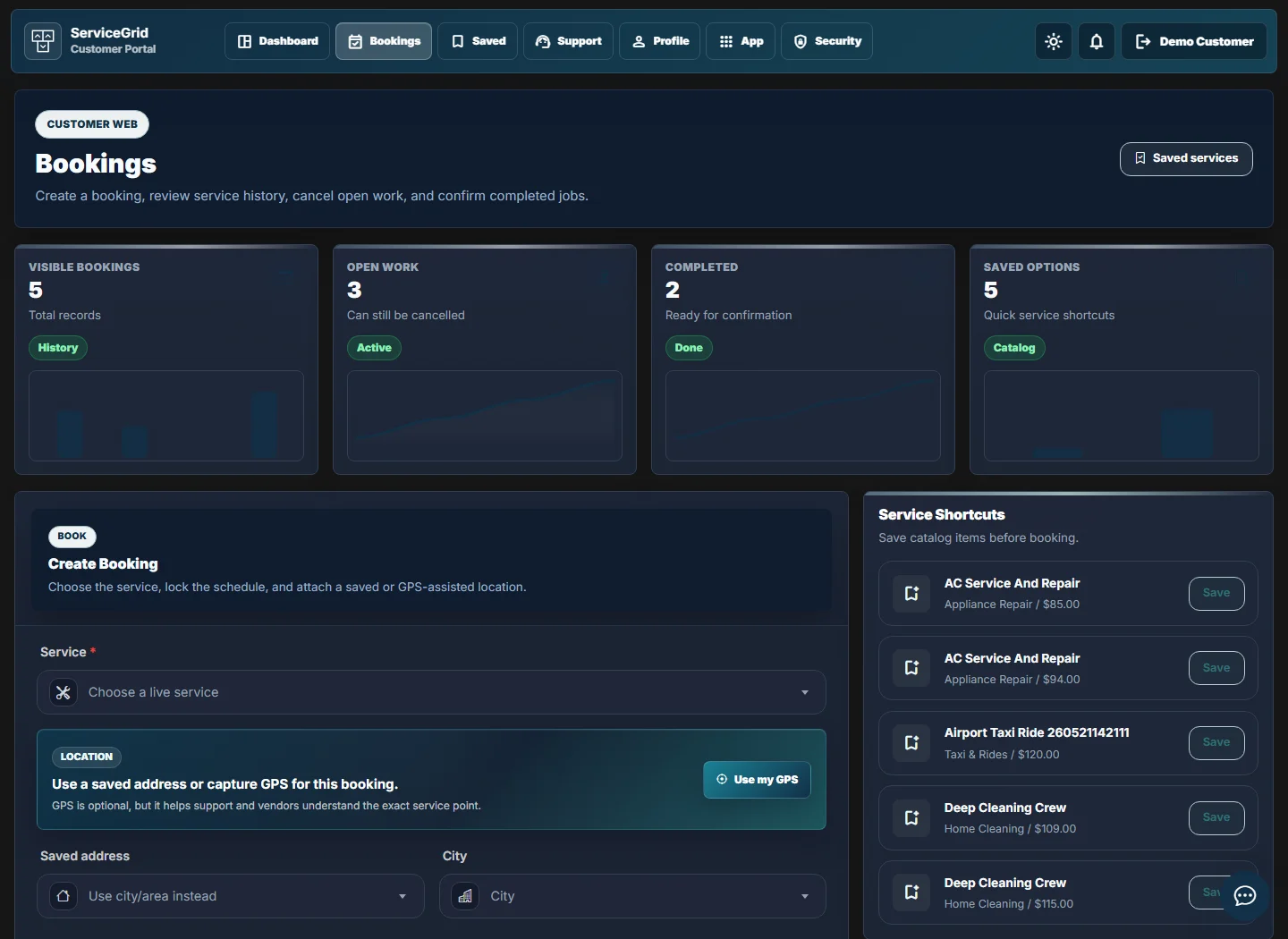Click bookmark icon beside Airport Taxi Ride

(x=911, y=742)
